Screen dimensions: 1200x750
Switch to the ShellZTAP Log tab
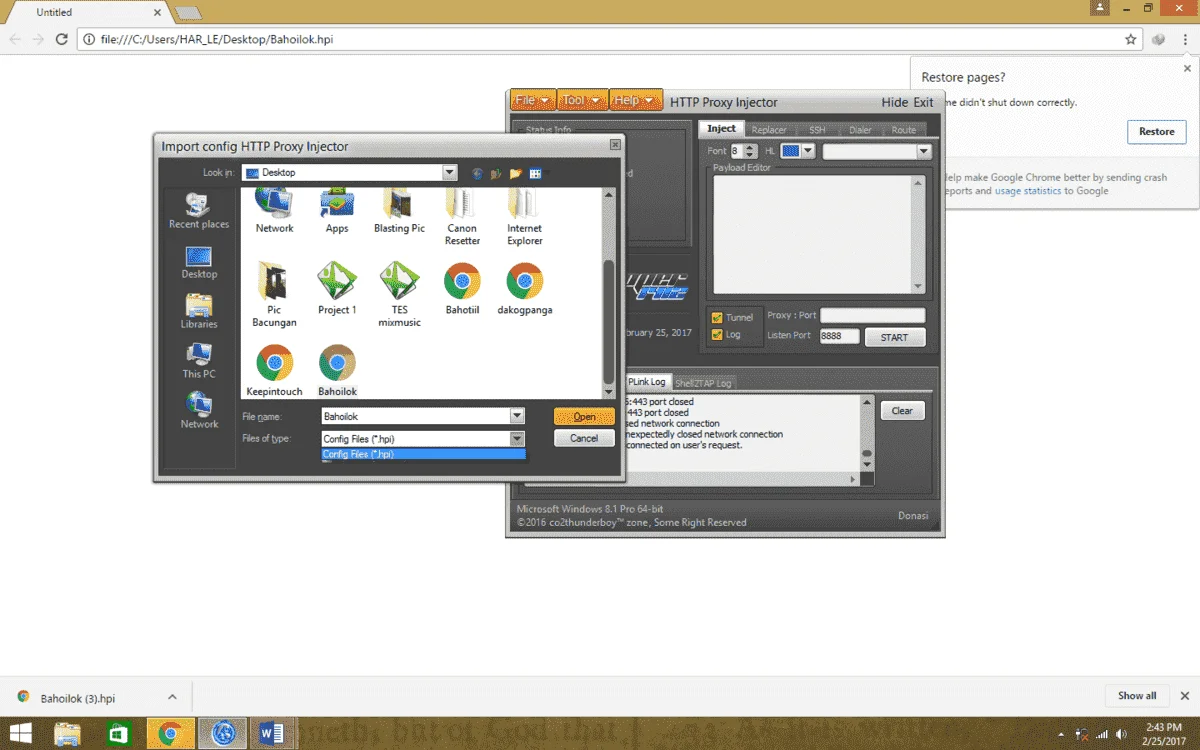pos(703,383)
